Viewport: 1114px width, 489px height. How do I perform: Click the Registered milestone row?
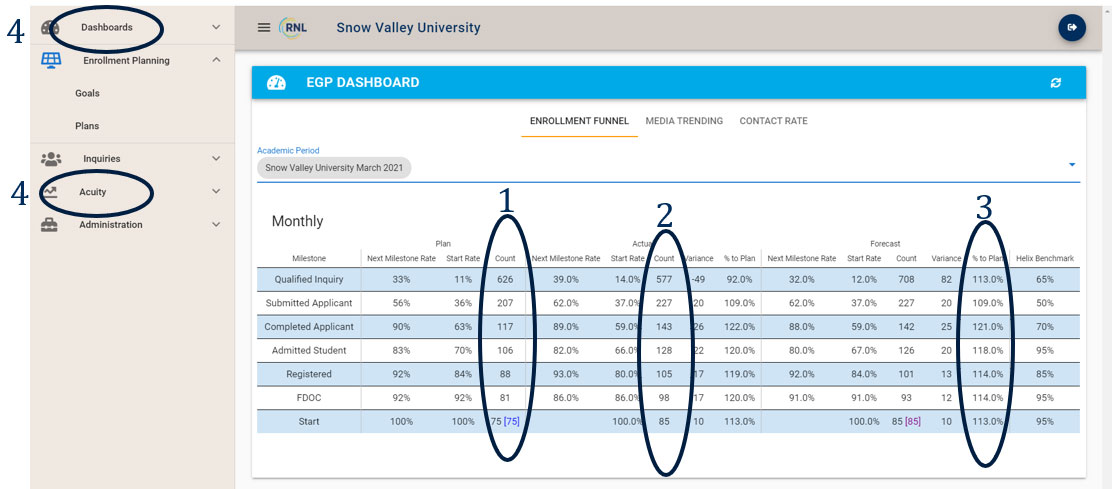pos(668,374)
